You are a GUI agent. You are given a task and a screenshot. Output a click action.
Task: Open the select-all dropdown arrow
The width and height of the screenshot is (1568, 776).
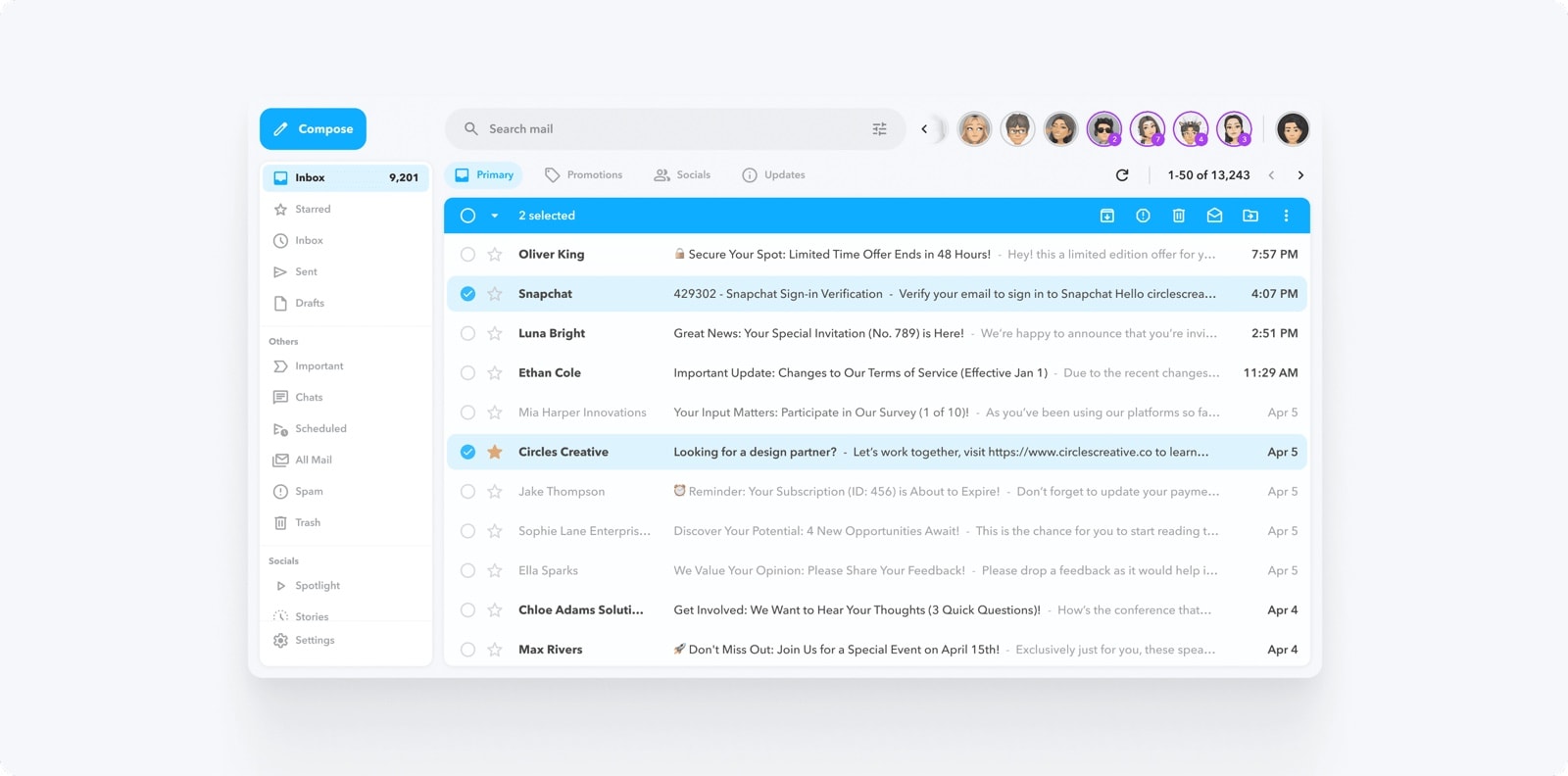coord(495,216)
